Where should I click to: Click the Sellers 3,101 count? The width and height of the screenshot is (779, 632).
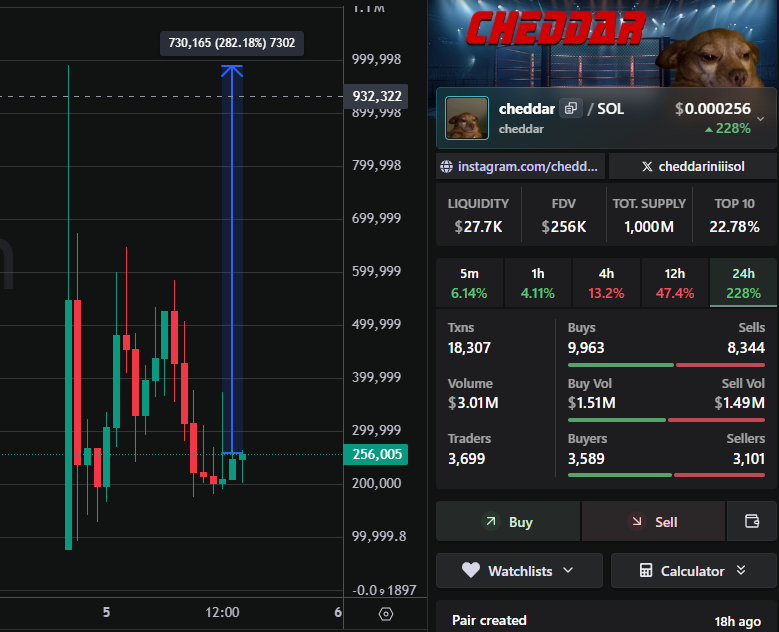tap(749, 459)
